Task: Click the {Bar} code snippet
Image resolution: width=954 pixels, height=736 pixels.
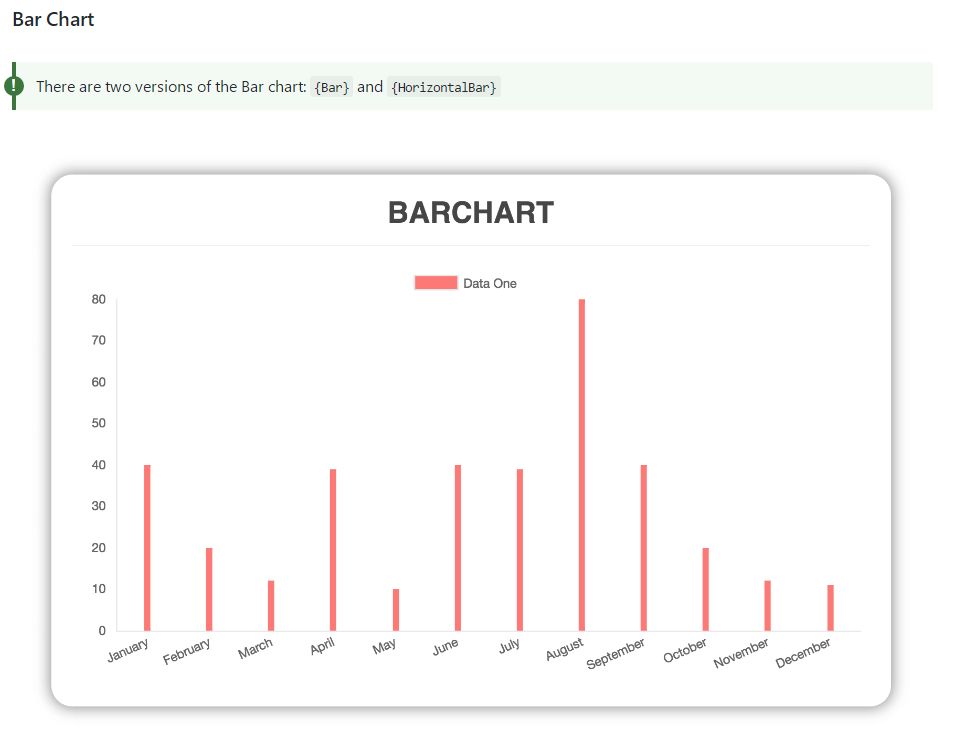Action: 332,87
